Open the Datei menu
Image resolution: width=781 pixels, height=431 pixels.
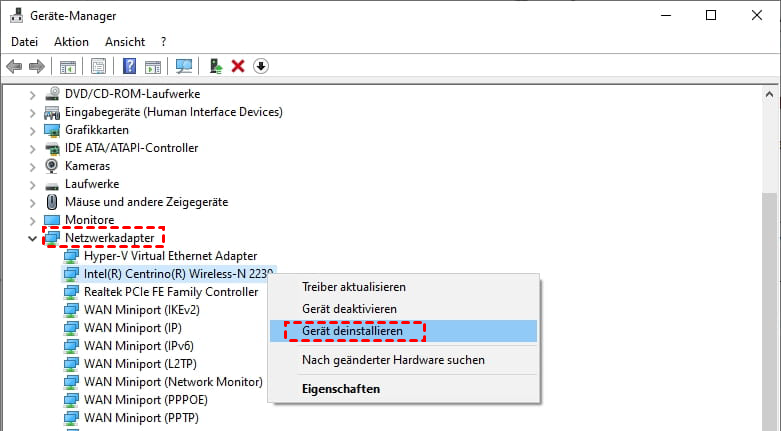24,42
